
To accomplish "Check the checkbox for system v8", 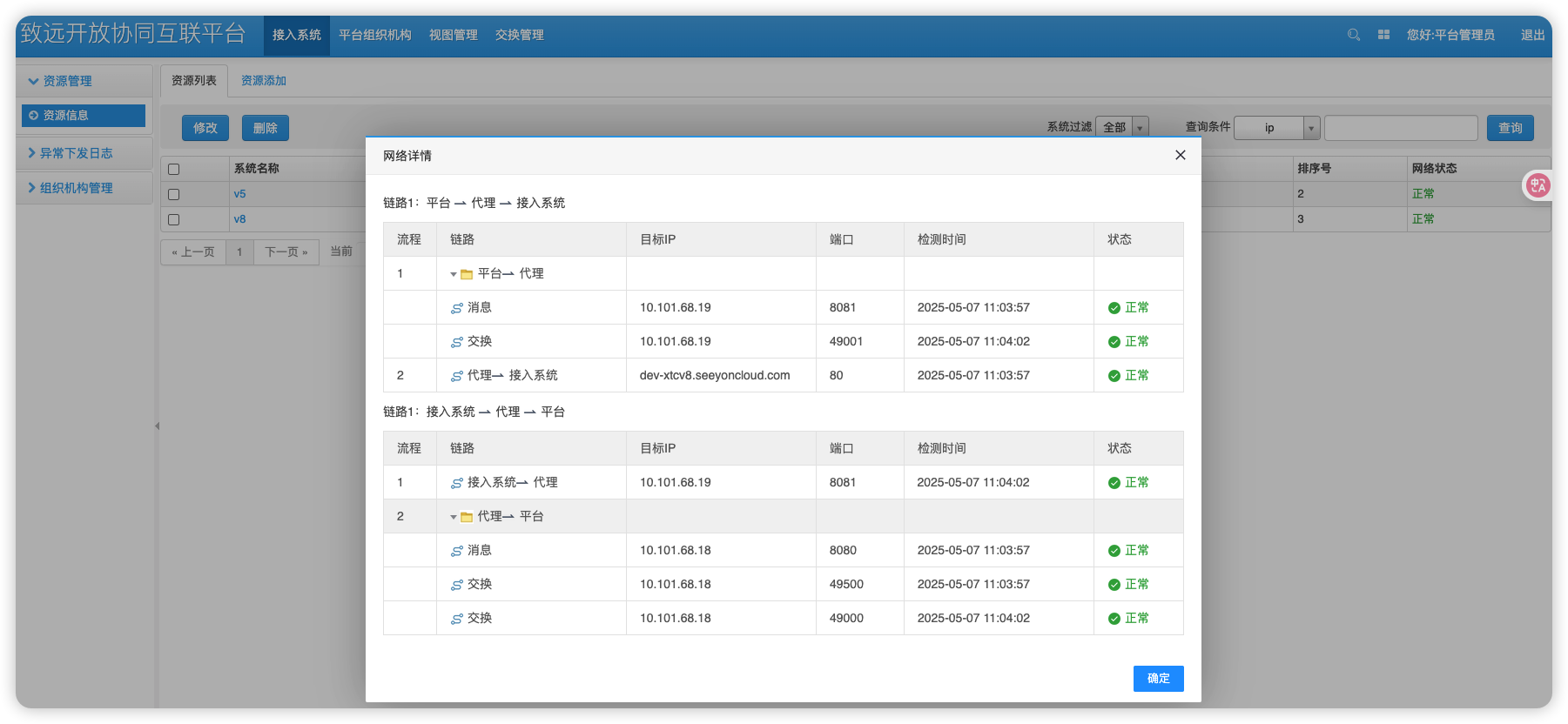I will (173, 219).
